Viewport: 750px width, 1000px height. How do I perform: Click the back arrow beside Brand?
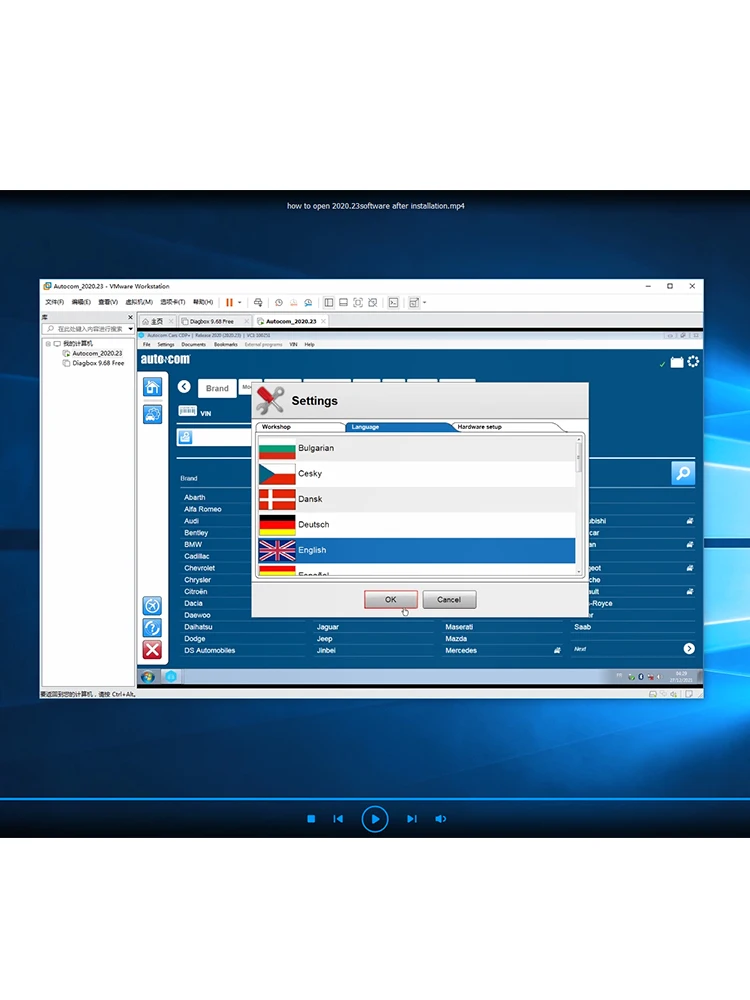click(184, 386)
